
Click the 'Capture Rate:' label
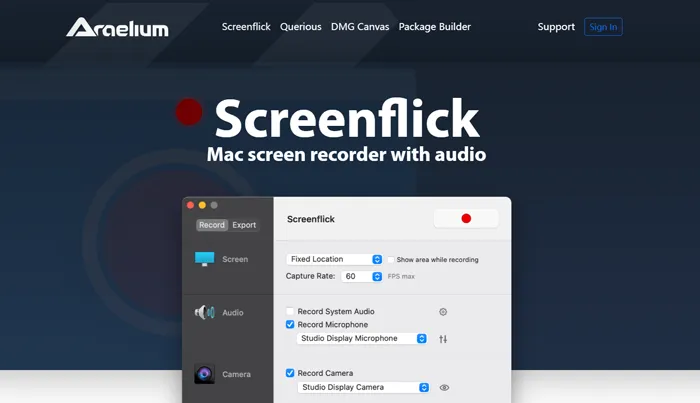click(310, 276)
